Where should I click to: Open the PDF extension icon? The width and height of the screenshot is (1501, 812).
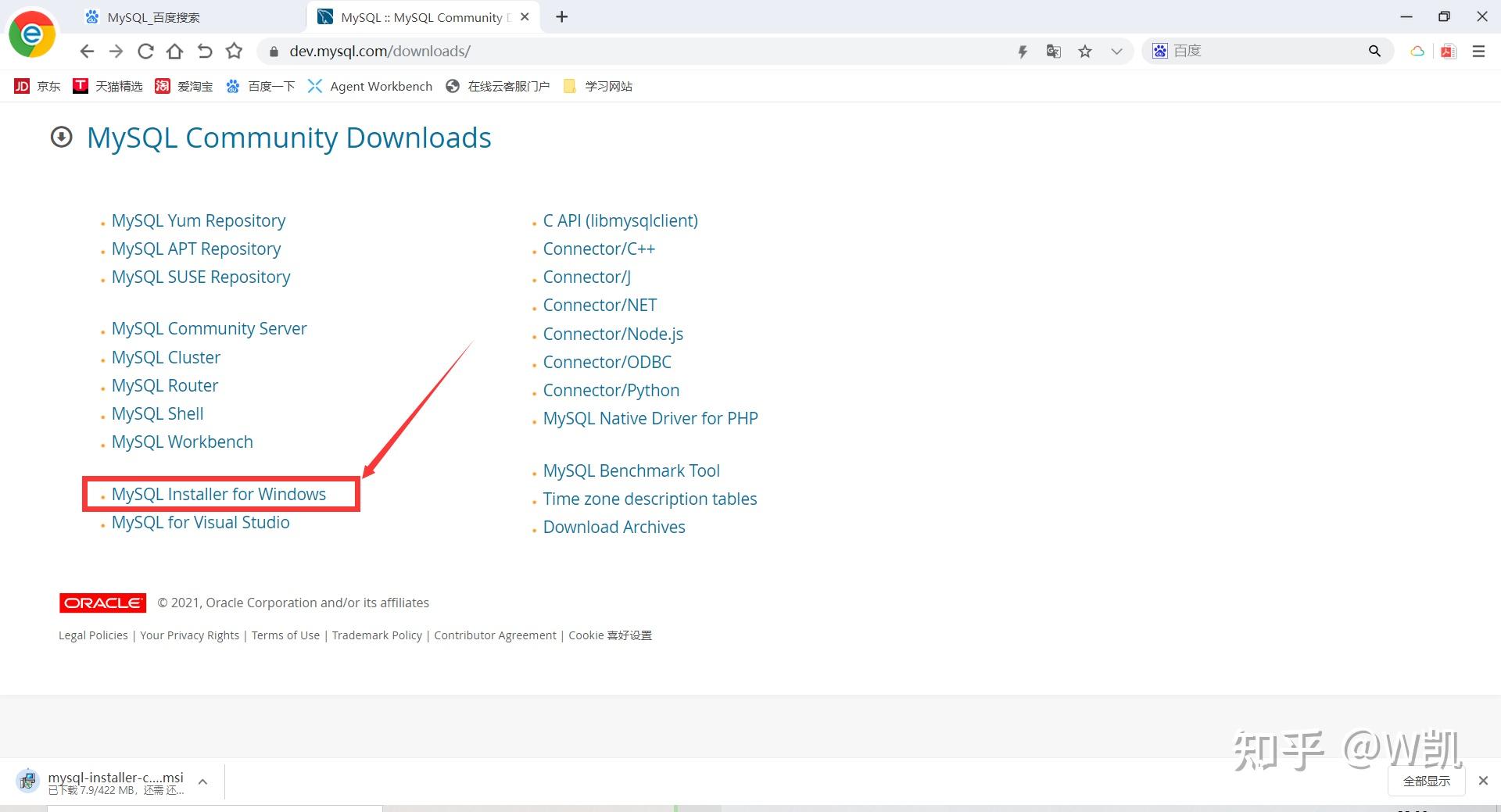pyautogui.click(x=1448, y=52)
